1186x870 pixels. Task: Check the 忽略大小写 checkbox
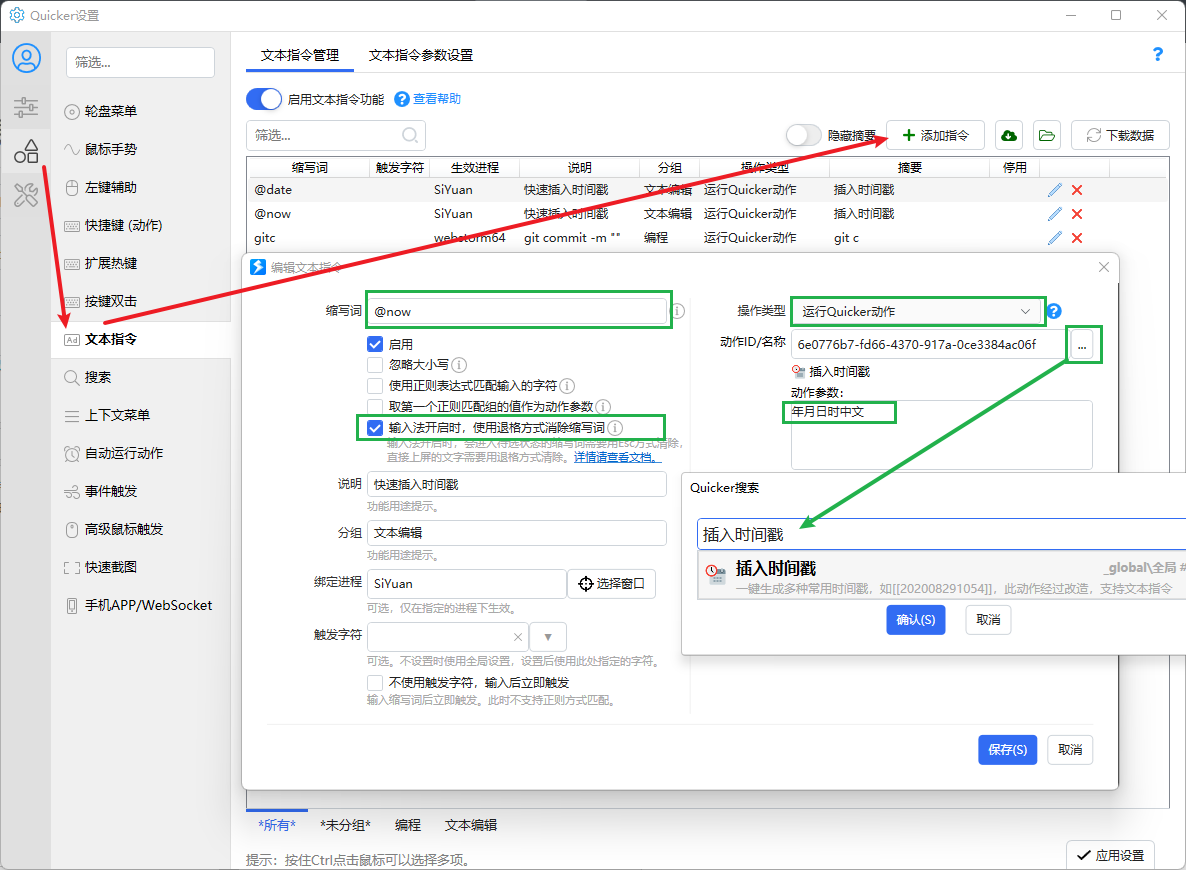375,365
